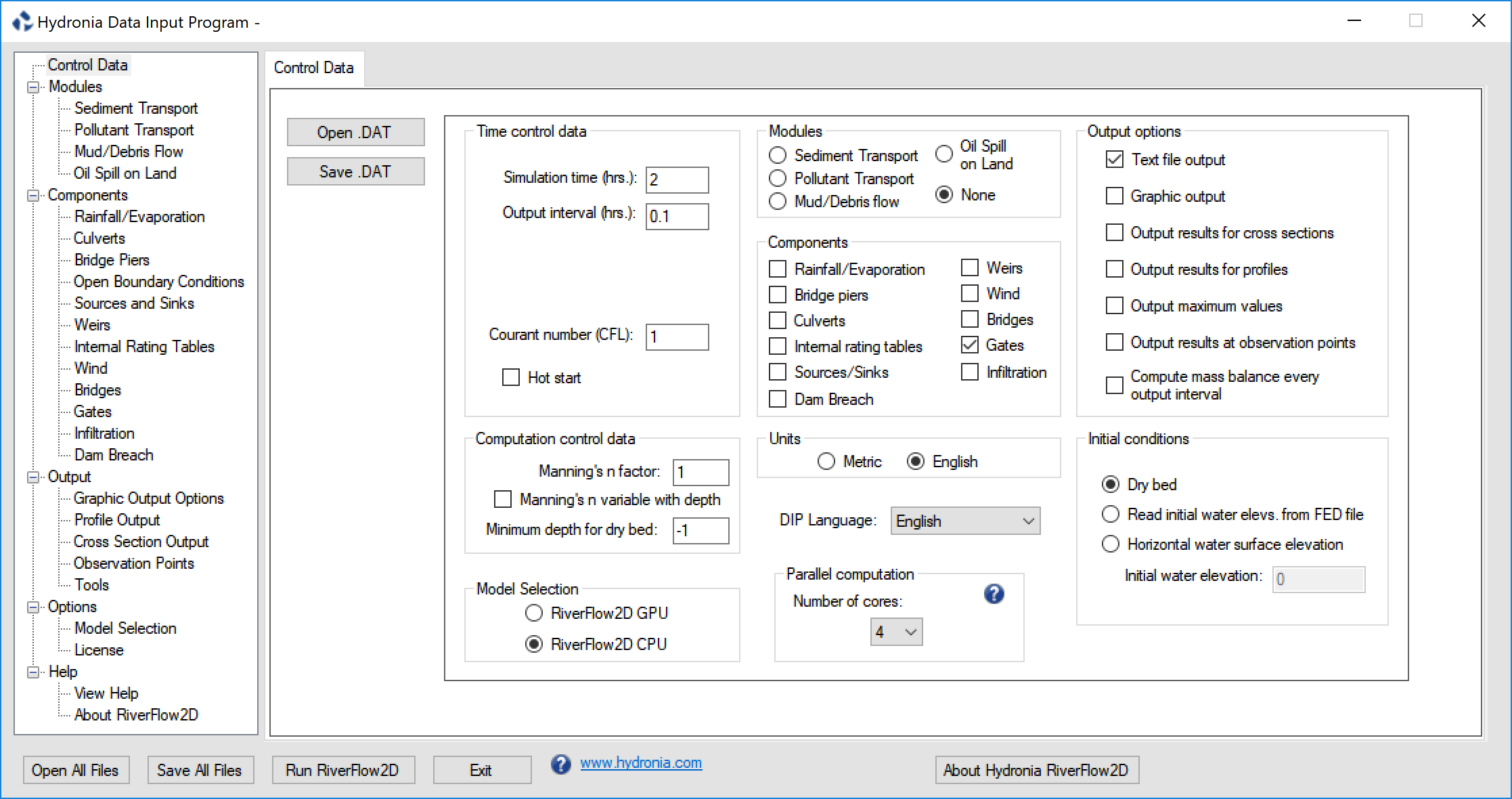This screenshot has height=799, width=1512.
Task: Enable the Hot start checkbox
Action: 511,377
